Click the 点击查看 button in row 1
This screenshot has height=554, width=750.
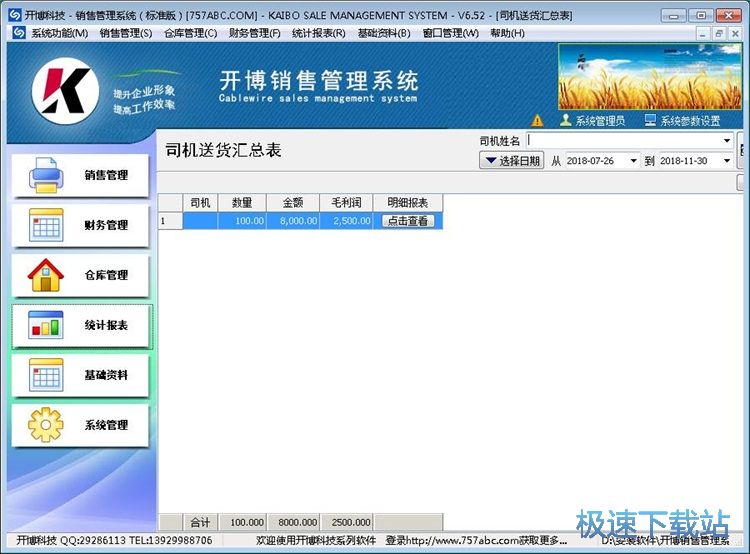pyautogui.click(x=408, y=221)
